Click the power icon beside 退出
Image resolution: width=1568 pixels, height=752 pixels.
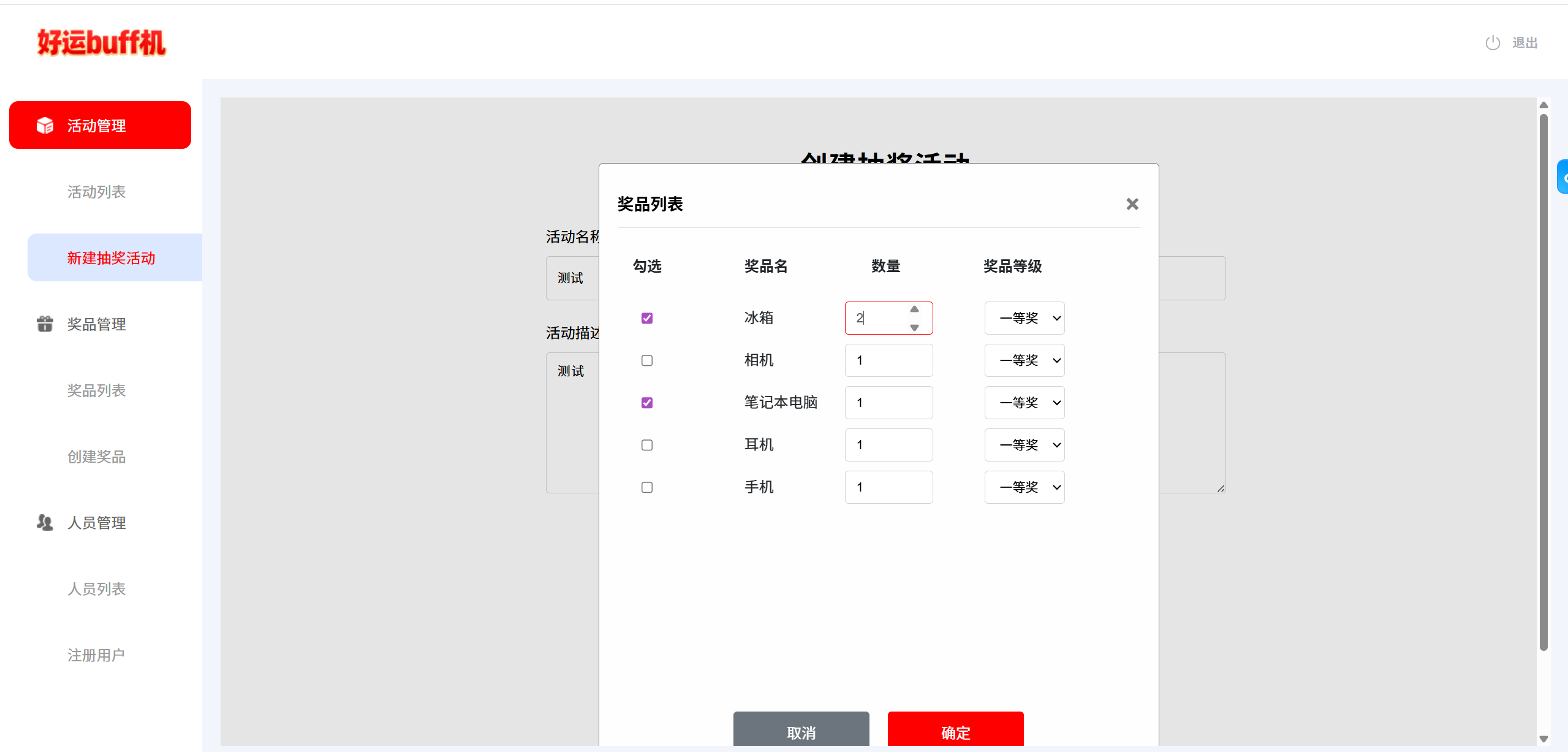[x=1493, y=43]
